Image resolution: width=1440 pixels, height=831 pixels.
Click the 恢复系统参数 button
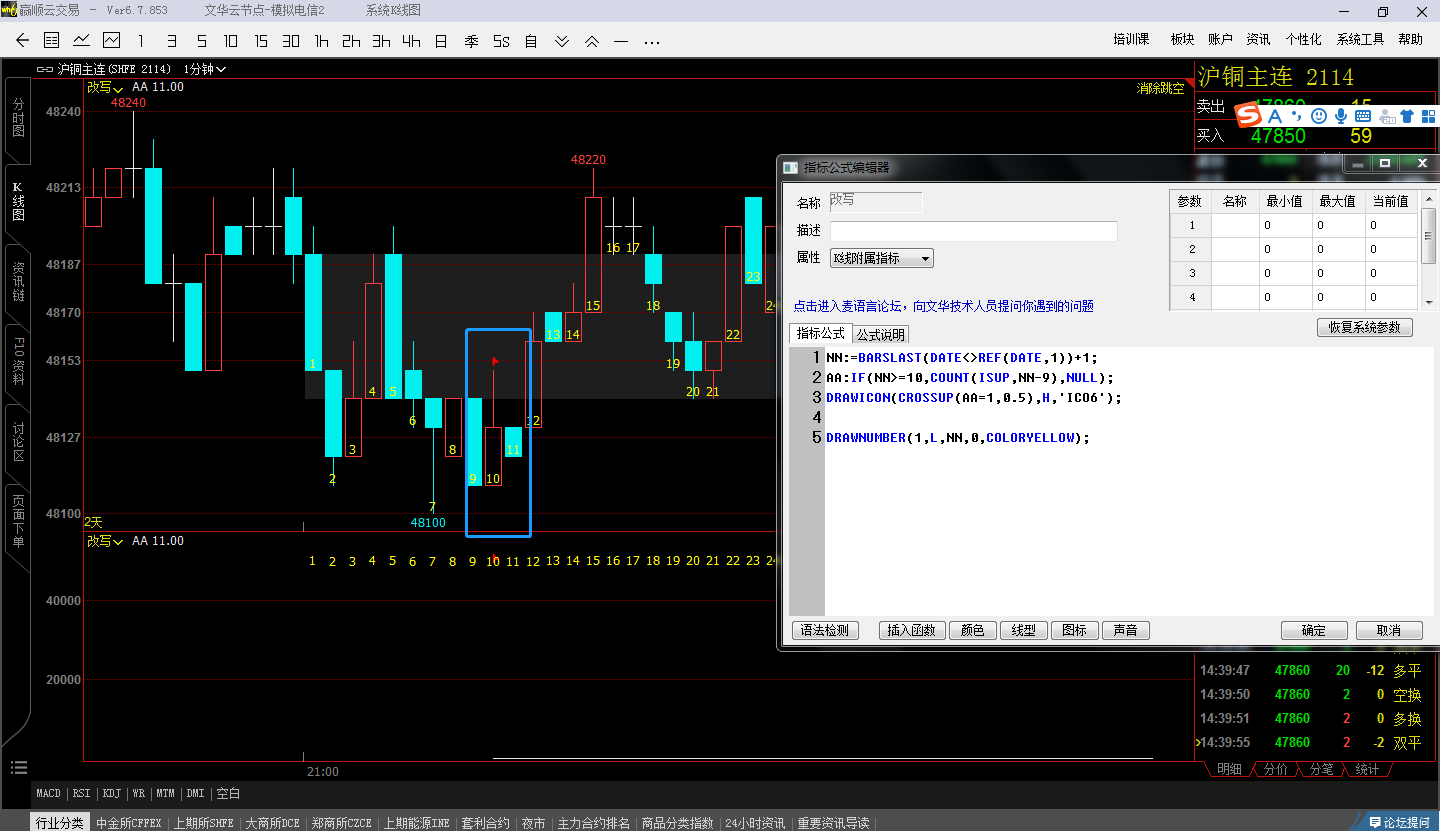(x=1364, y=327)
